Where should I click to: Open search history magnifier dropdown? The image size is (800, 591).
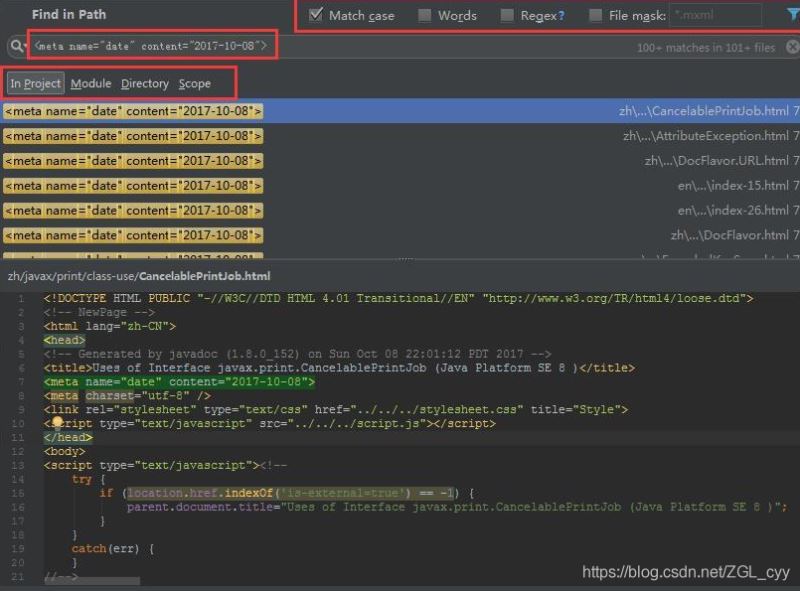tap(18, 46)
